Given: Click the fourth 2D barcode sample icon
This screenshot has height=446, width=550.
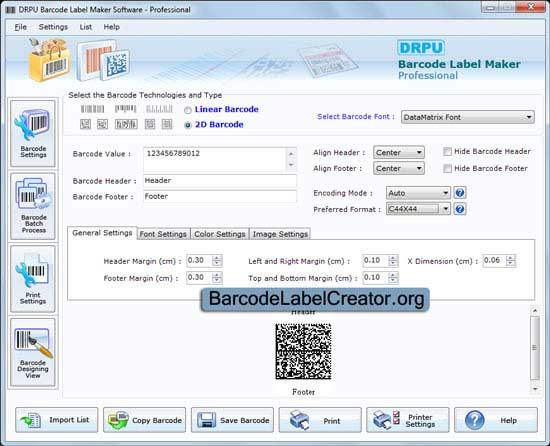Looking at the screenshot, I should [x=150, y=124].
